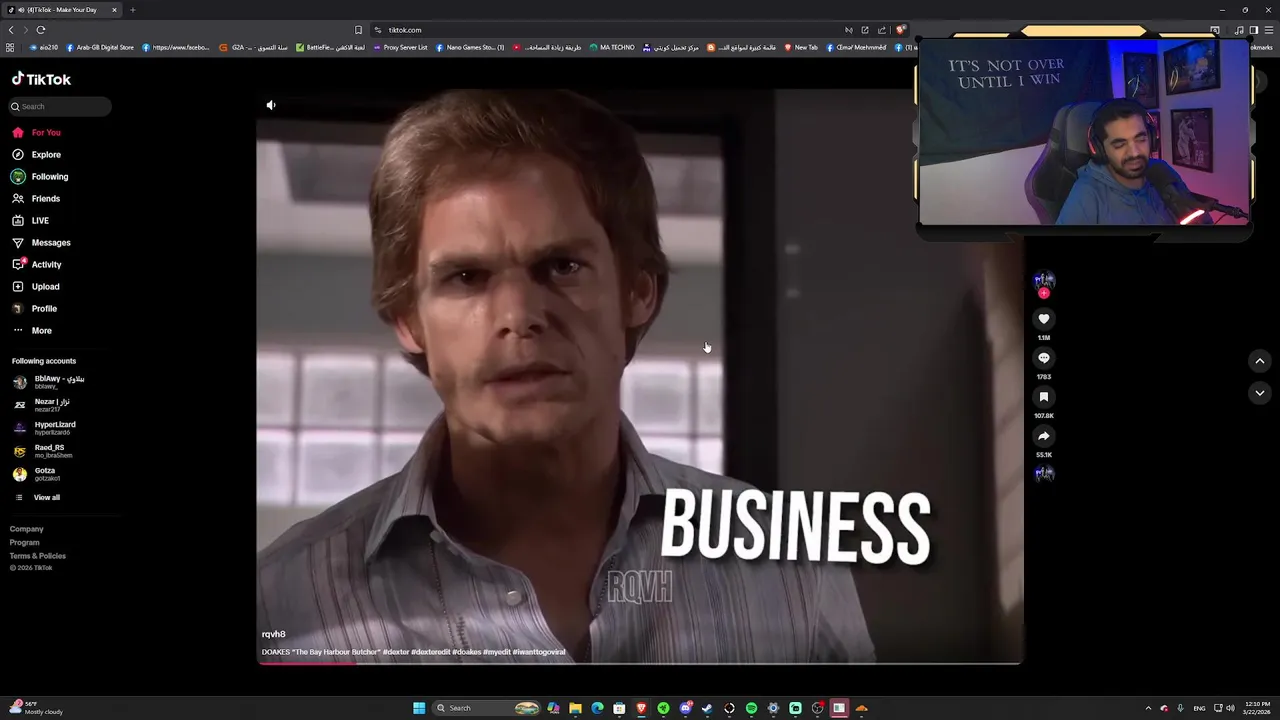Open BblAwy following account
This screenshot has height=720, width=1280.
click(x=48, y=382)
